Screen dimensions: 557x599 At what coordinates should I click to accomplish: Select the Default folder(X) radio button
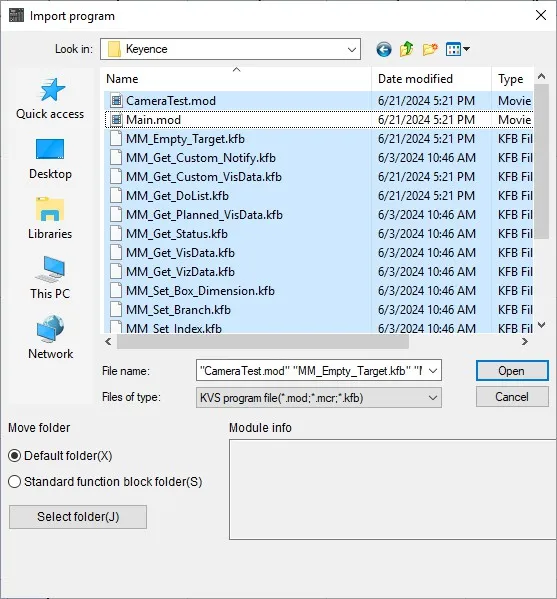pos(14,456)
